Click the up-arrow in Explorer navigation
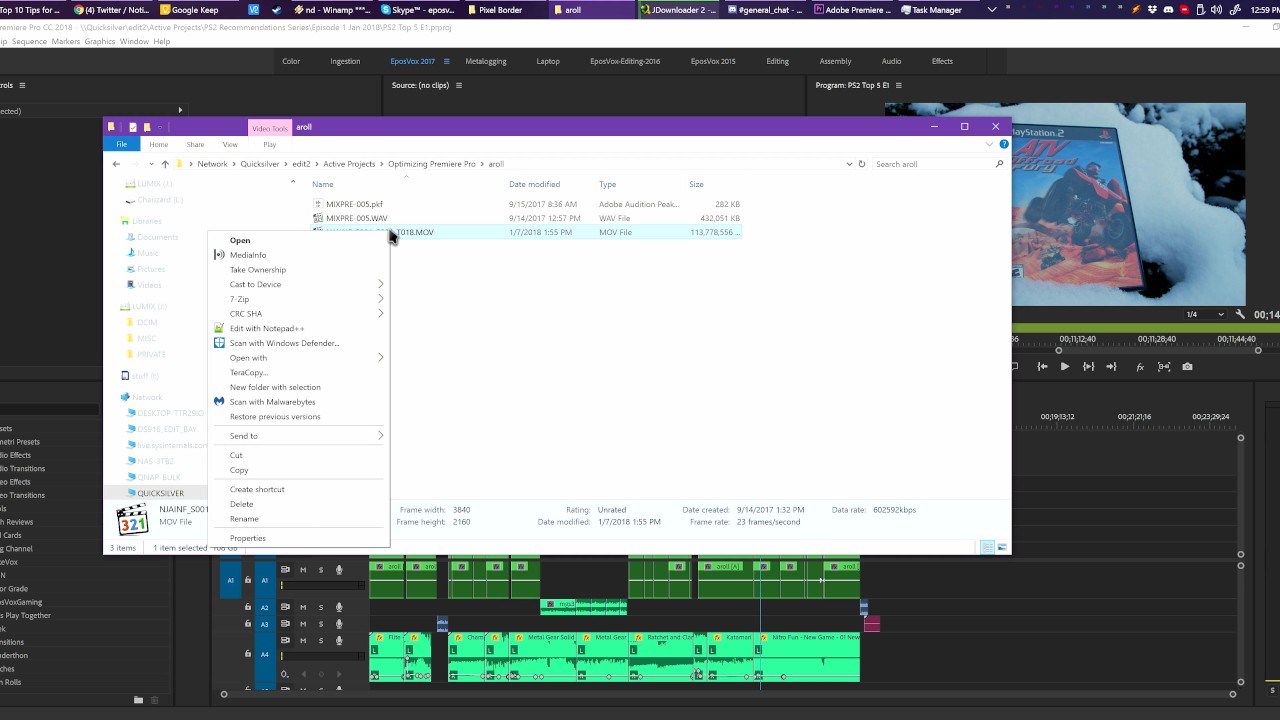The height and width of the screenshot is (720, 1280). pyautogui.click(x=165, y=164)
